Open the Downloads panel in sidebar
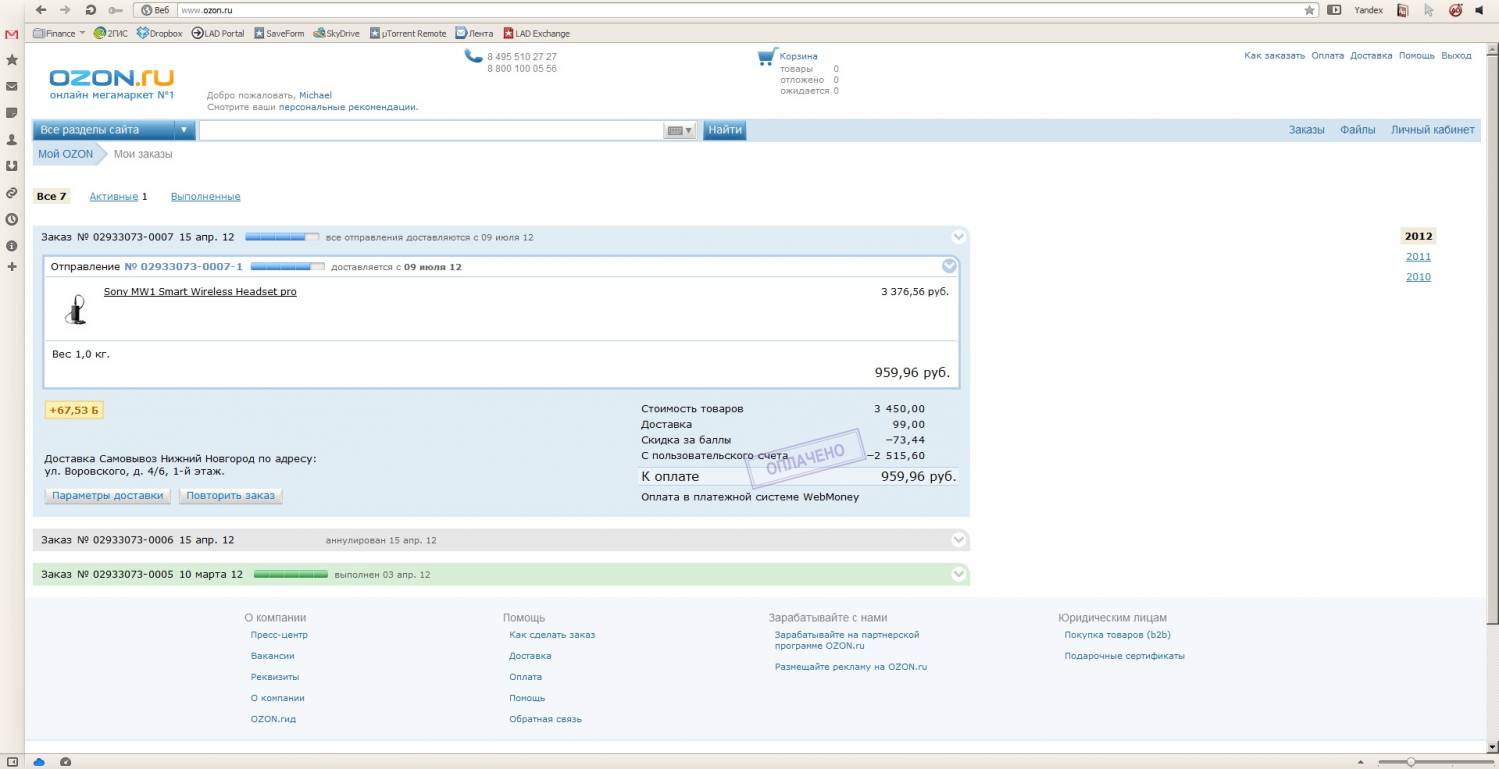 click(12, 166)
